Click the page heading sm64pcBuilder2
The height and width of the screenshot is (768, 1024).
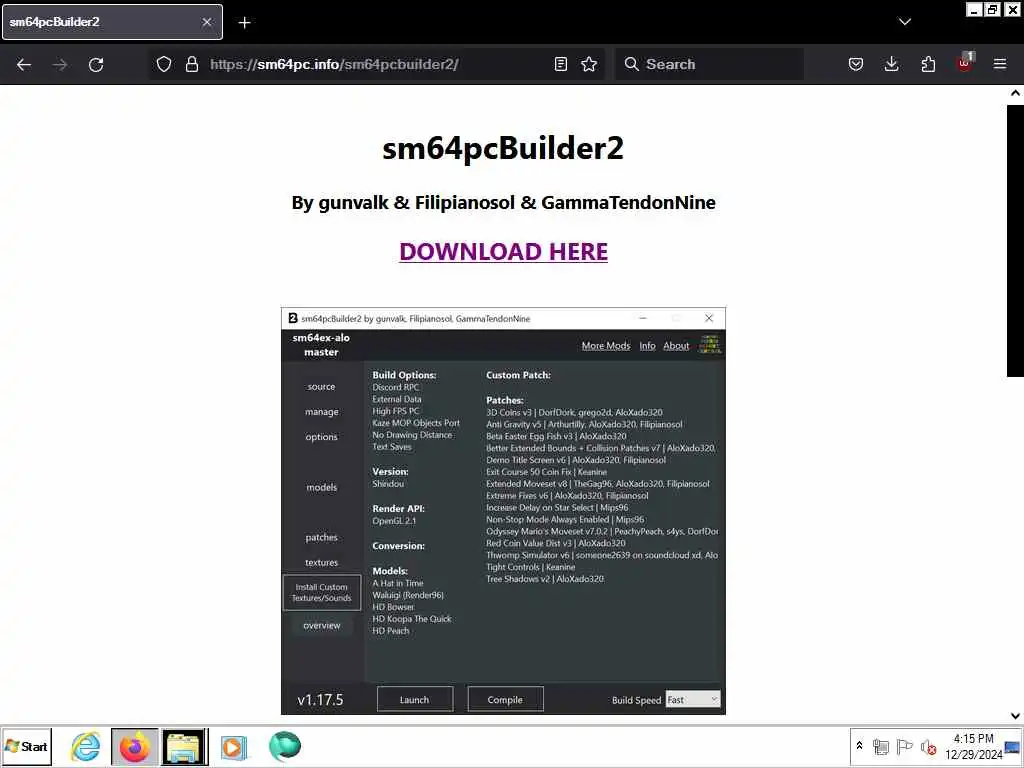[x=503, y=148]
